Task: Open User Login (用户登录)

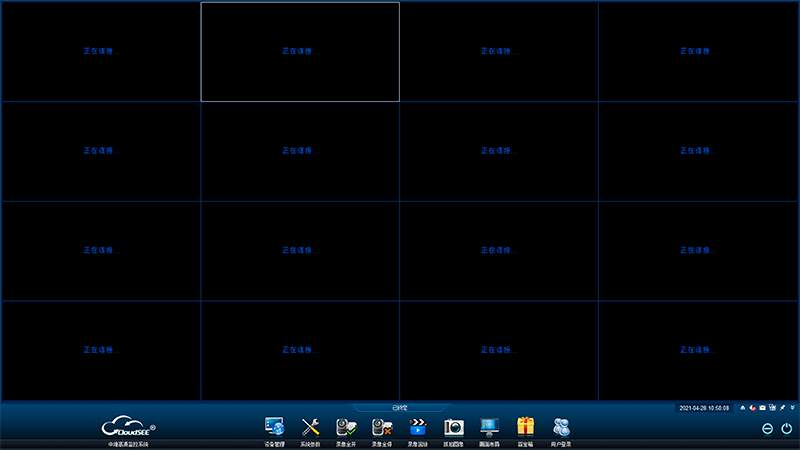Action: (x=562, y=427)
